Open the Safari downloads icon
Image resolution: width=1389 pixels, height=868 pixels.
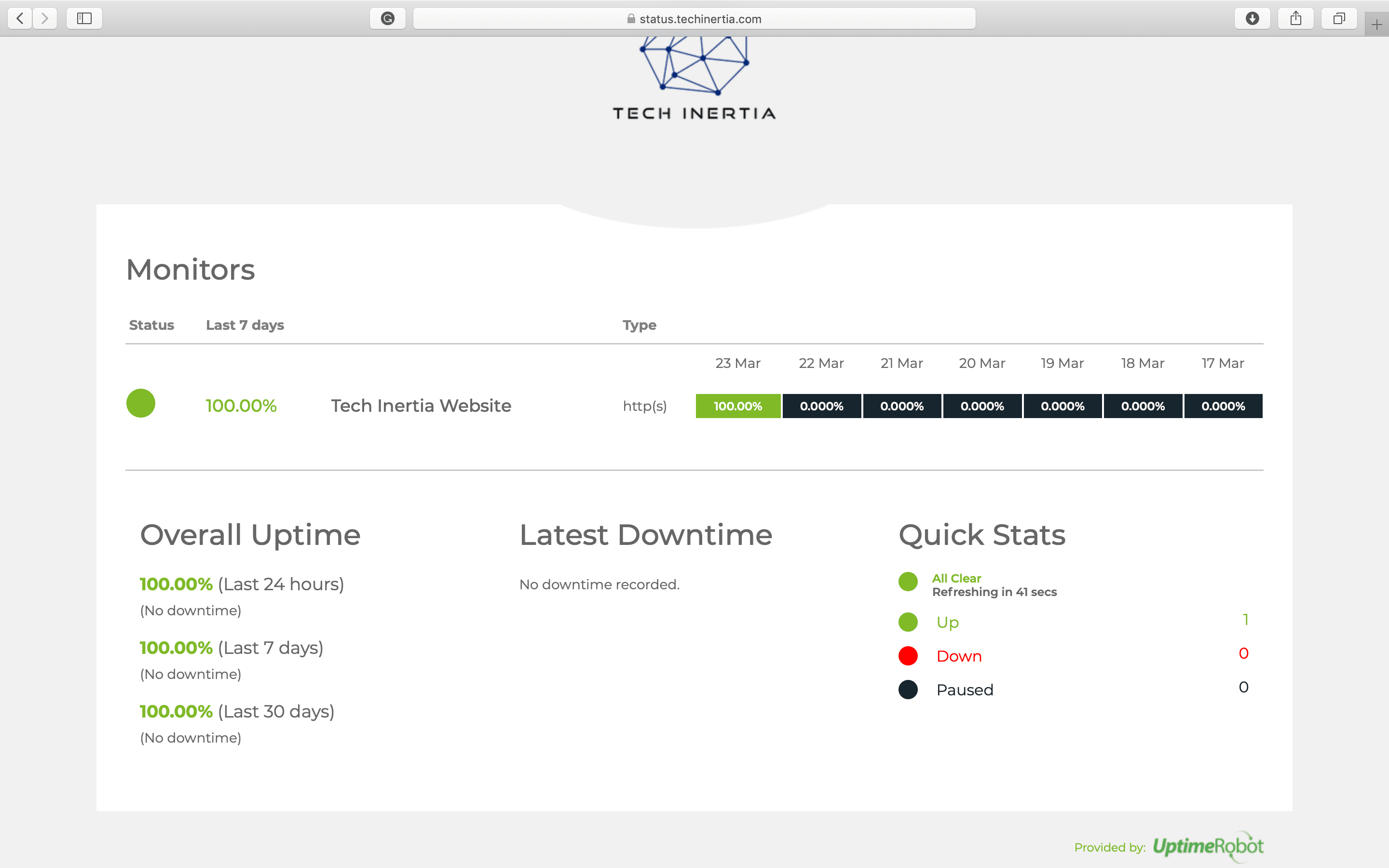[1253, 18]
